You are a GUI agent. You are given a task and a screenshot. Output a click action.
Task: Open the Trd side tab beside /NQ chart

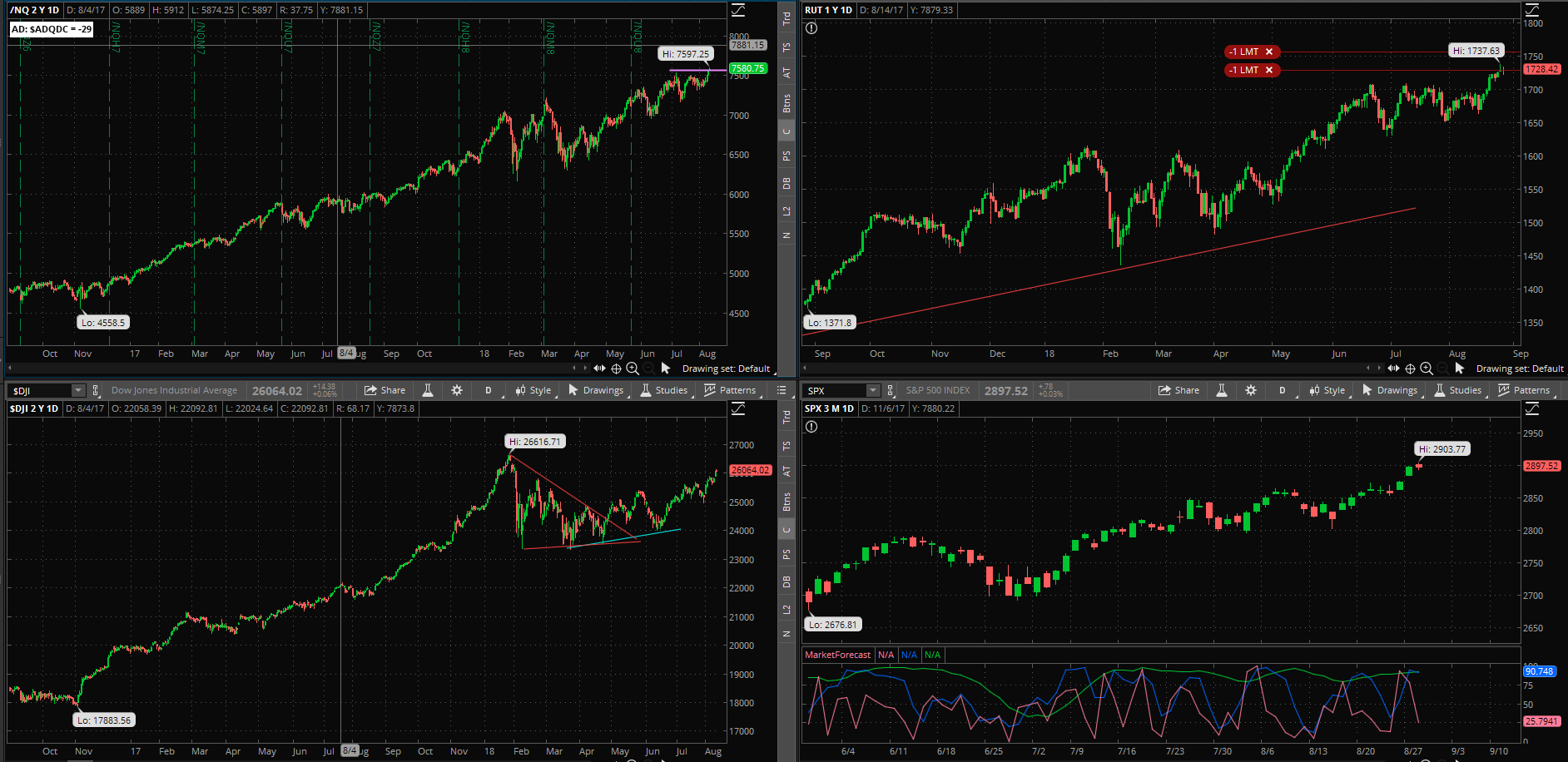point(786,18)
